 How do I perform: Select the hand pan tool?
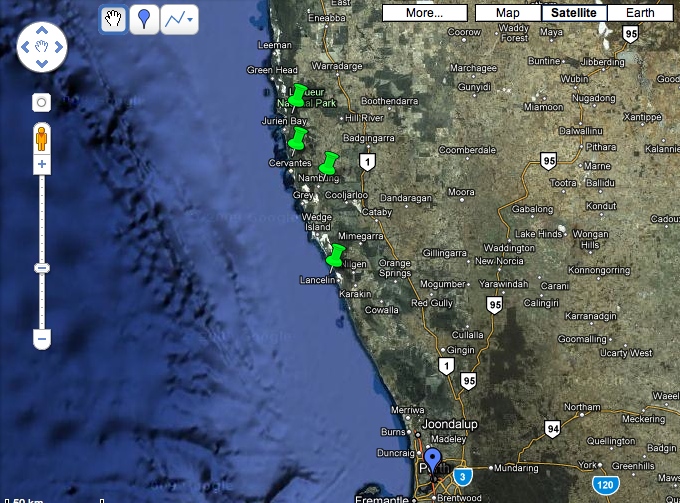[113, 19]
